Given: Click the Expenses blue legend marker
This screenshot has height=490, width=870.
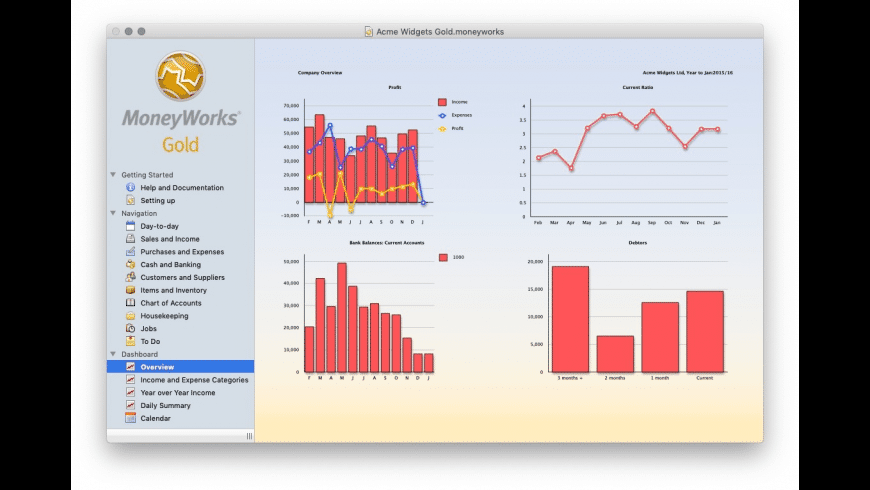Looking at the screenshot, I should click(442, 115).
